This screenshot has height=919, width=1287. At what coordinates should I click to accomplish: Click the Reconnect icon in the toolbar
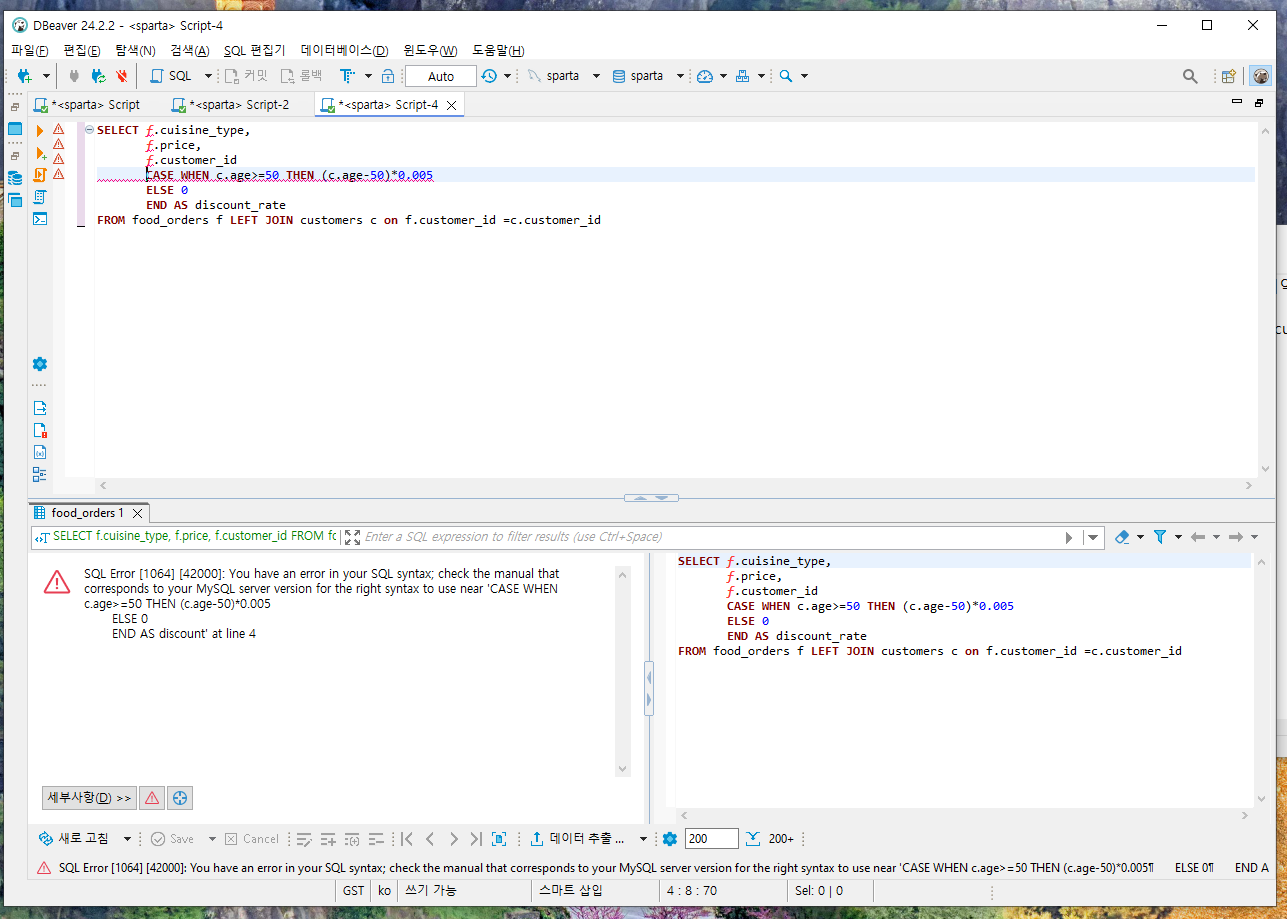(x=98, y=76)
